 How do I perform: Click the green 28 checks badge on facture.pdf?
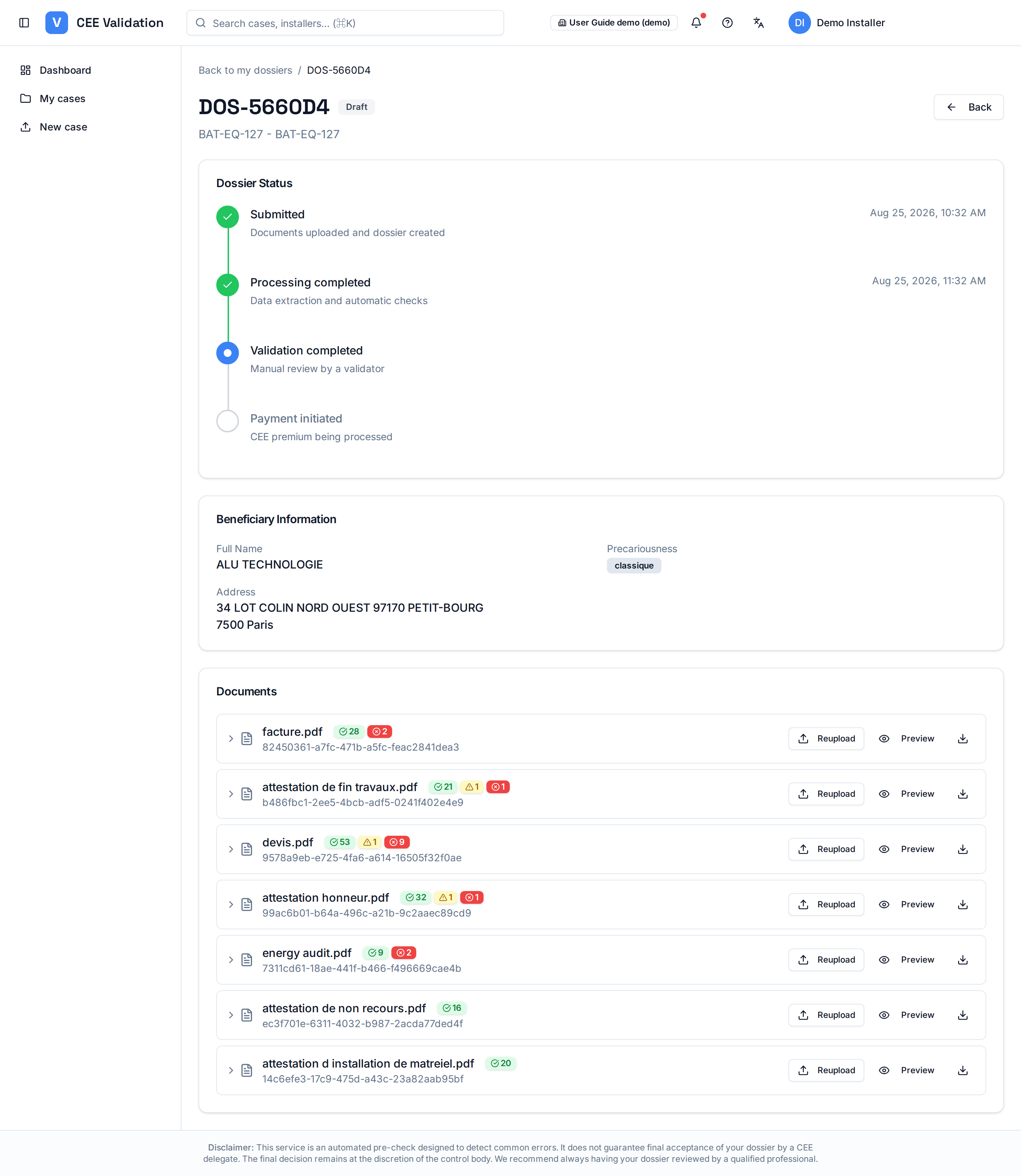point(349,731)
